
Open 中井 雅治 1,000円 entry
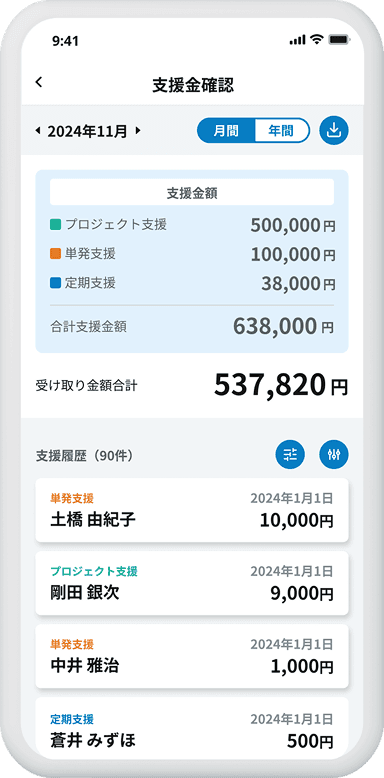[192, 656]
